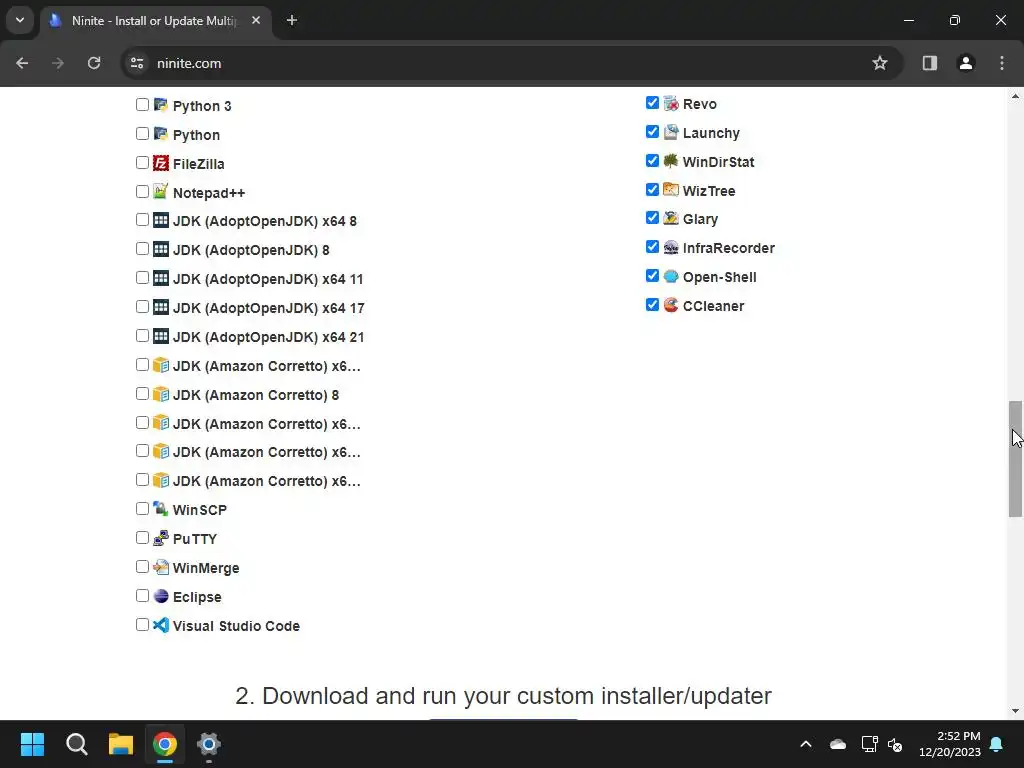Check the Python 3 checkbox
This screenshot has width=1024, height=768.
[142, 104]
